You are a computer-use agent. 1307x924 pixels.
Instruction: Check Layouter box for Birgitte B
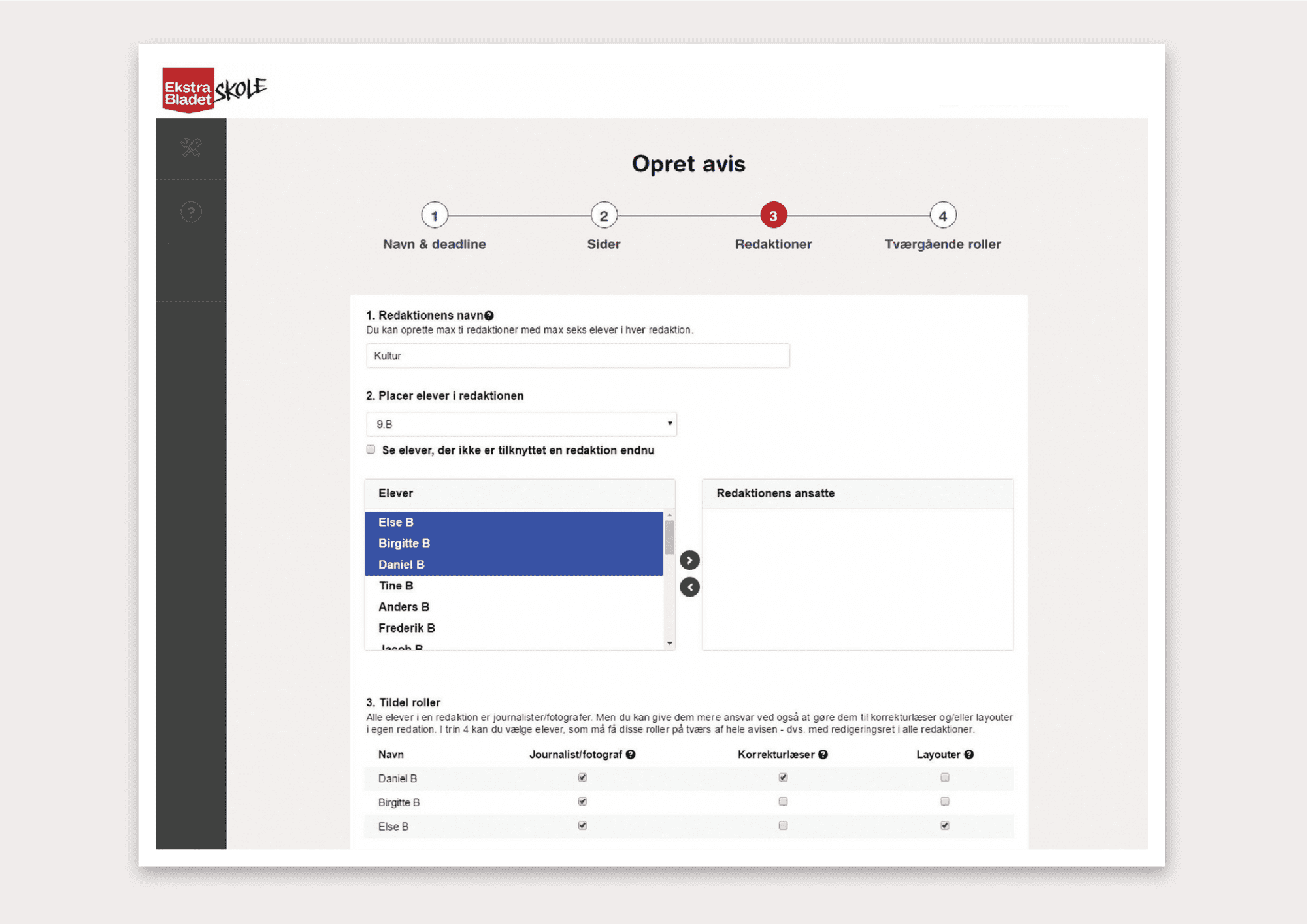[945, 802]
